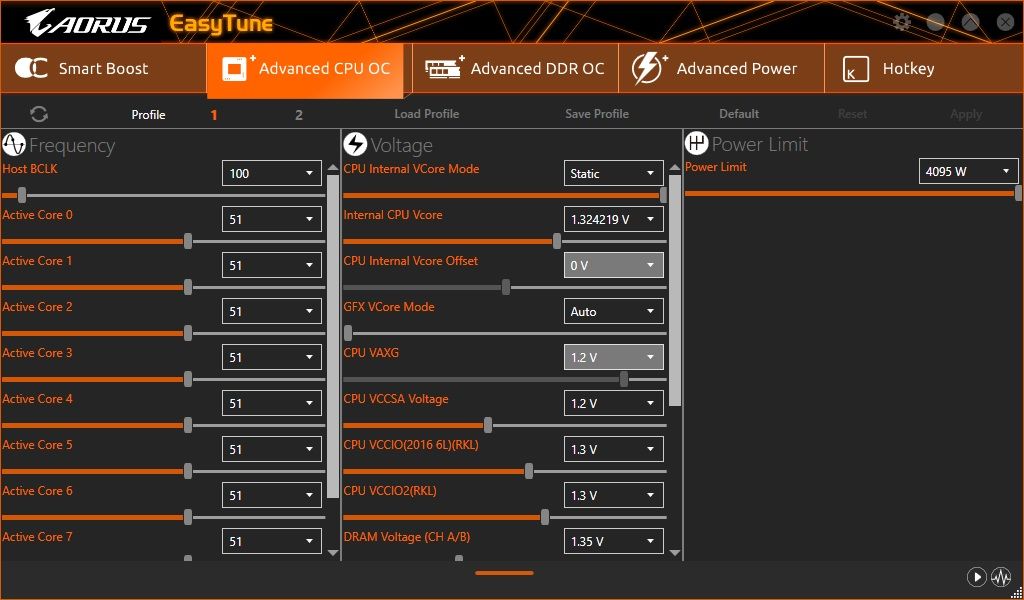Open the Advanced DDR OC tab

point(515,69)
